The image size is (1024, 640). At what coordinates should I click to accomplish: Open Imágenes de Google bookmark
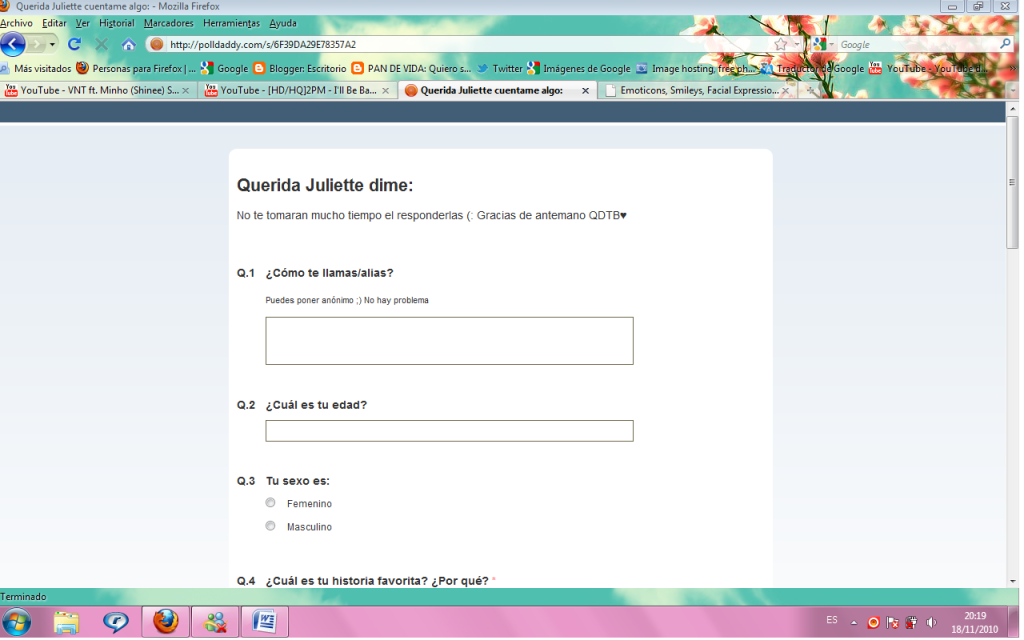click(579, 69)
